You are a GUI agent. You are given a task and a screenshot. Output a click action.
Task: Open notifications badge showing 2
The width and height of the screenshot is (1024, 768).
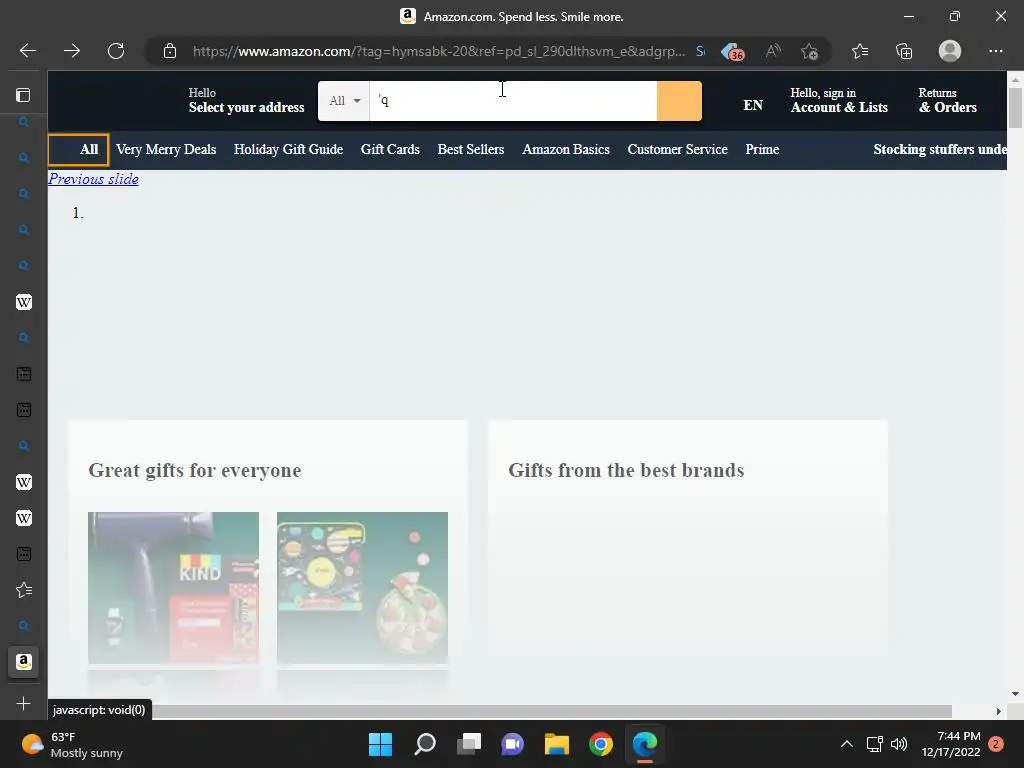point(996,744)
